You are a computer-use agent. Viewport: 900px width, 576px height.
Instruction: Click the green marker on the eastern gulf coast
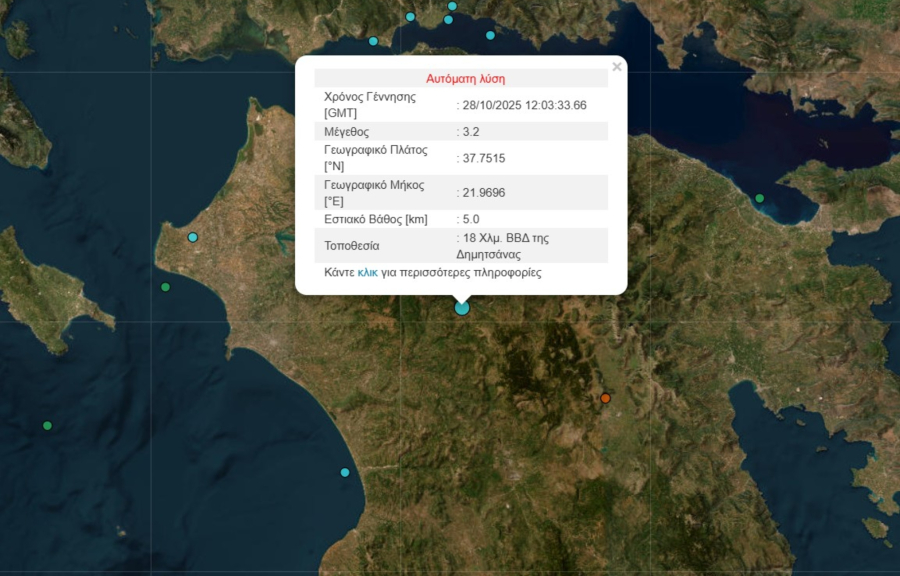click(x=759, y=198)
